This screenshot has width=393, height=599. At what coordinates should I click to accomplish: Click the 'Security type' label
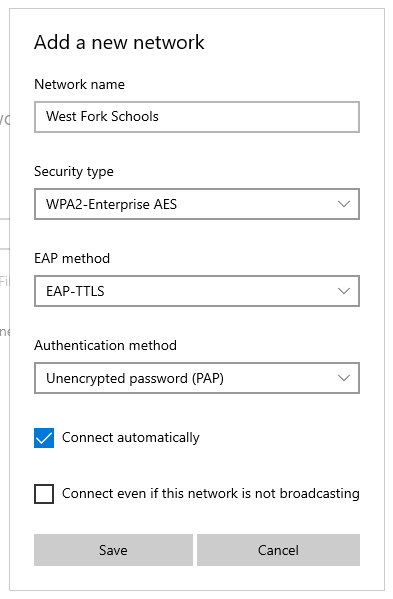click(x=74, y=172)
